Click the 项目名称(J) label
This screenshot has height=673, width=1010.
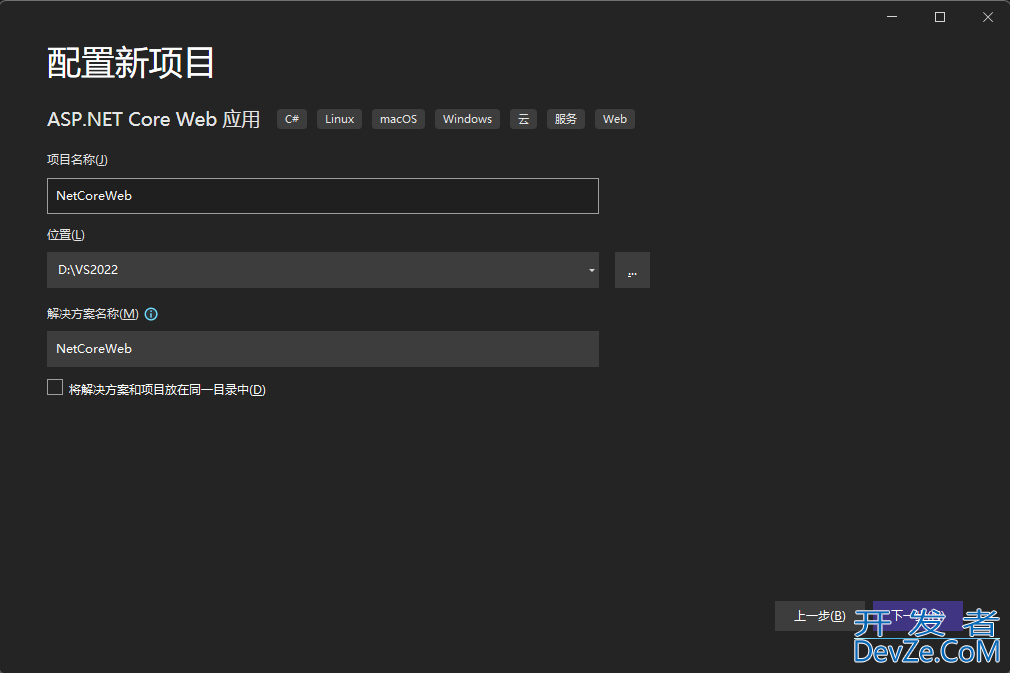(77, 160)
